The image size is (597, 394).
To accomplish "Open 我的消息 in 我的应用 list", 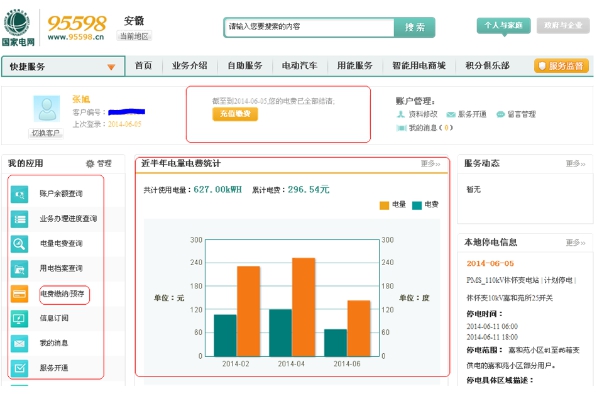I will pos(54,343).
